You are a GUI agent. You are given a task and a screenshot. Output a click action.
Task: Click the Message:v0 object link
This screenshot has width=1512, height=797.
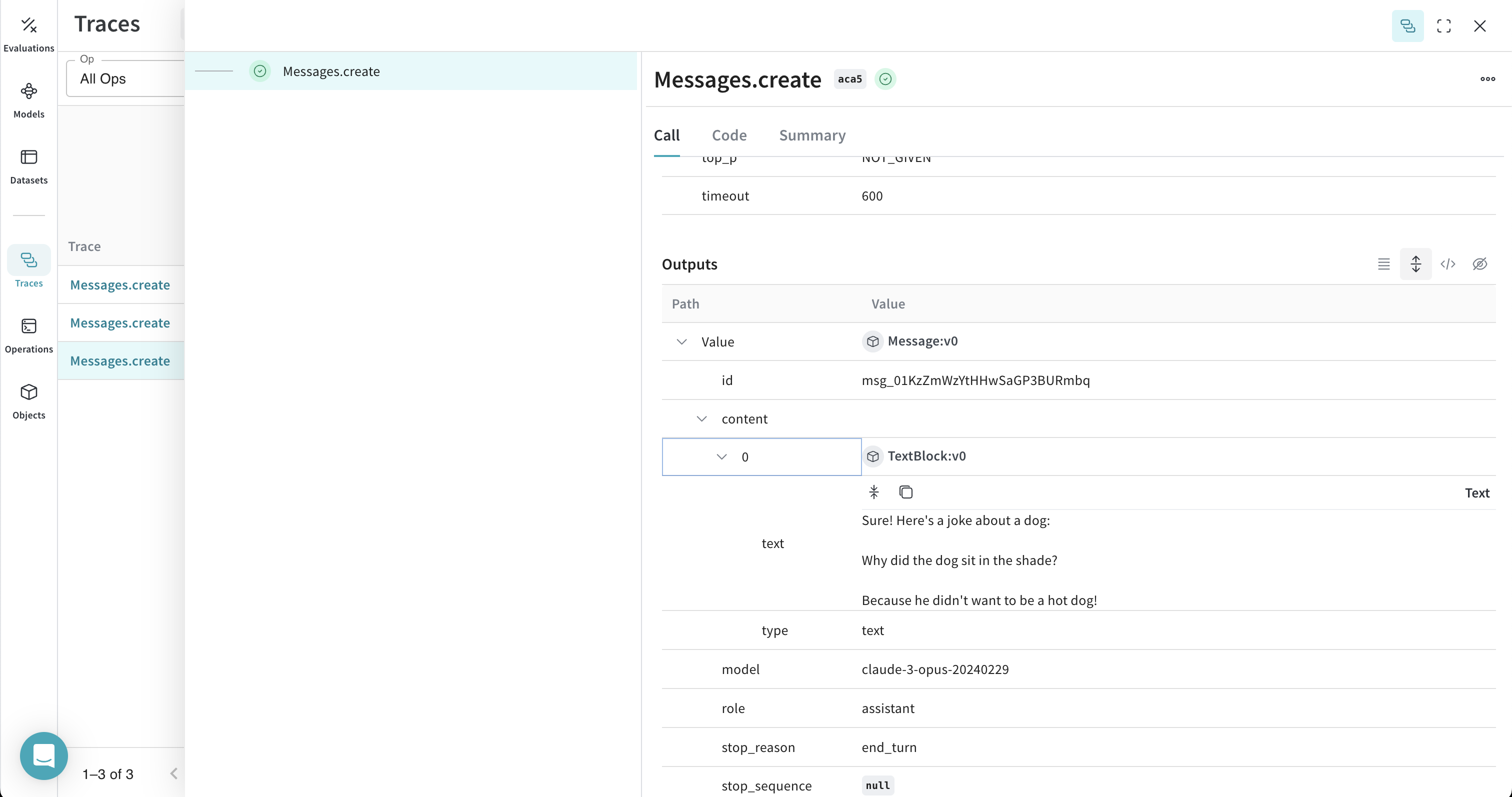click(x=922, y=341)
